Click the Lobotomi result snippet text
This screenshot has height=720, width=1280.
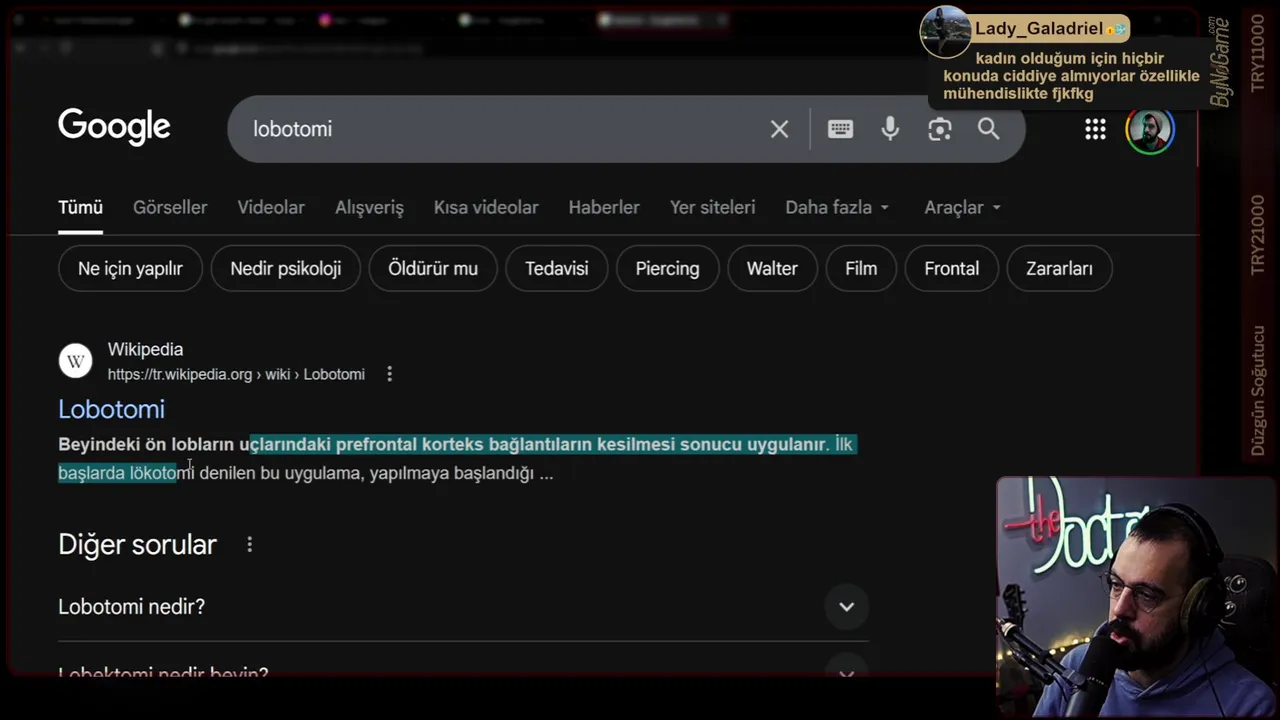coord(456,459)
